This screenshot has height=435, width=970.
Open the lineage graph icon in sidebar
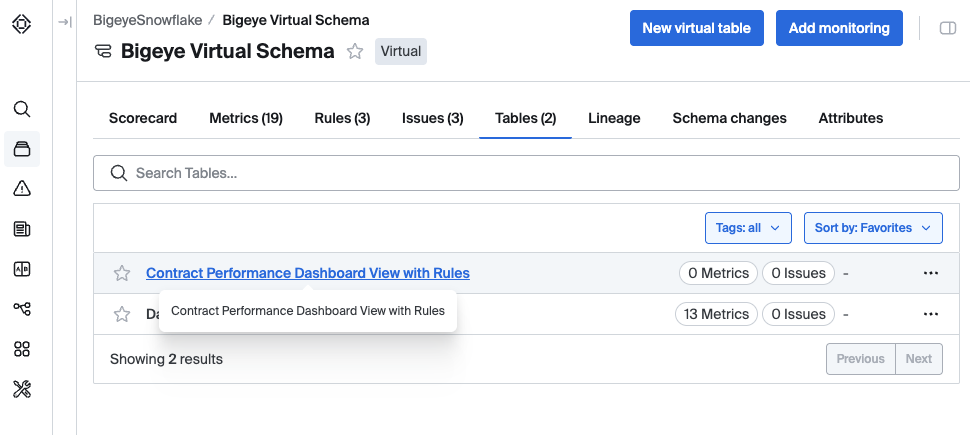tap(22, 309)
